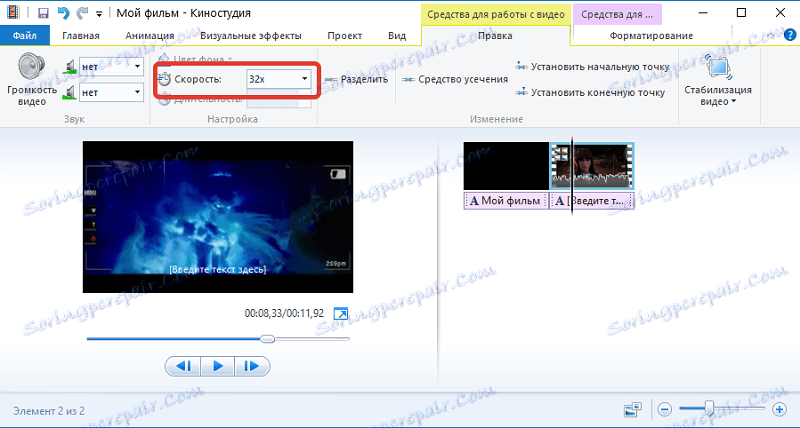Open the Визуальные эффекты tab
The width and height of the screenshot is (800, 428).
point(251,36)
